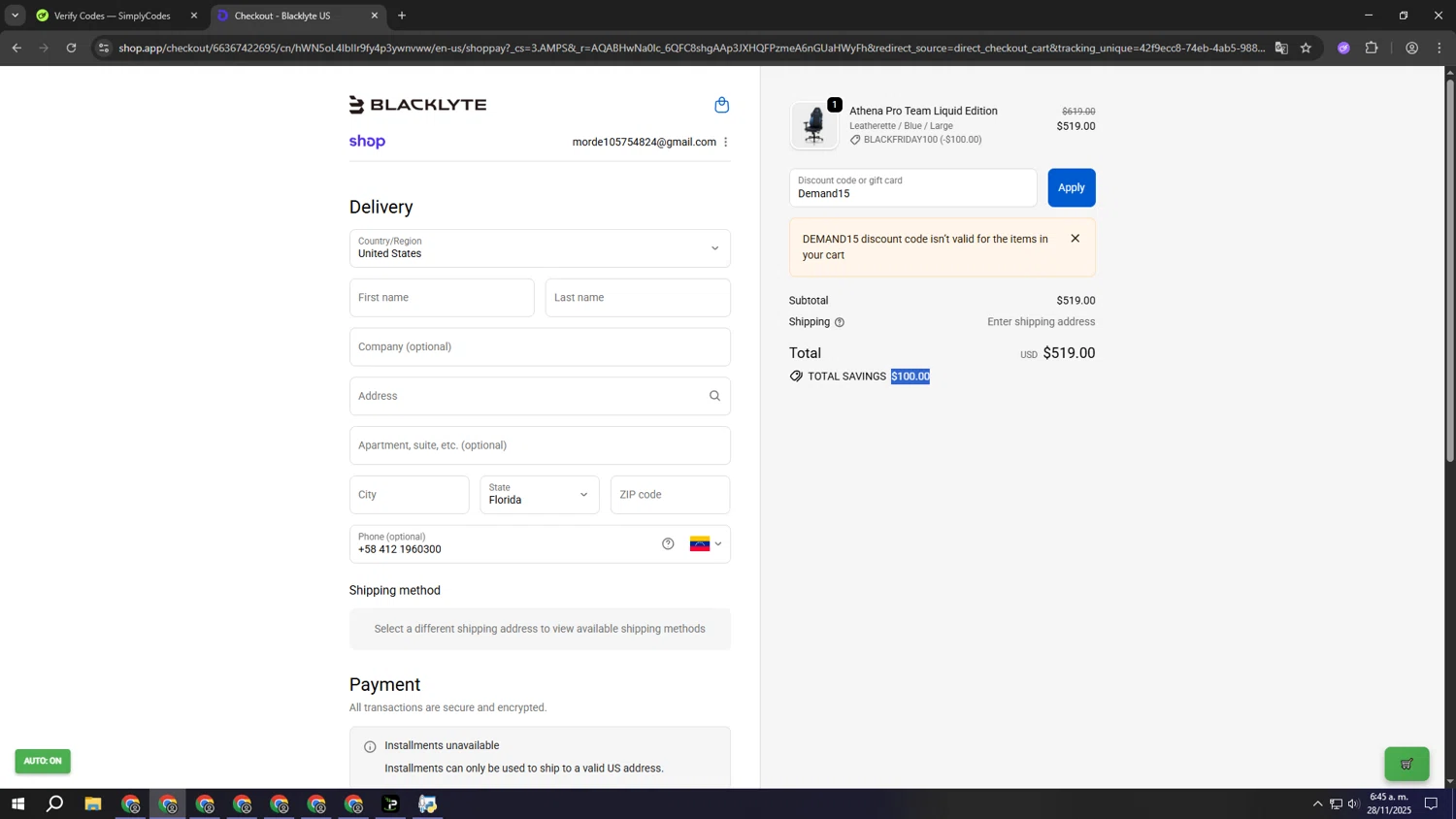Close the Verify Codes tab
Image resolution: width=1456 pixels, height=819 pixels.
[x=194, y=16]
